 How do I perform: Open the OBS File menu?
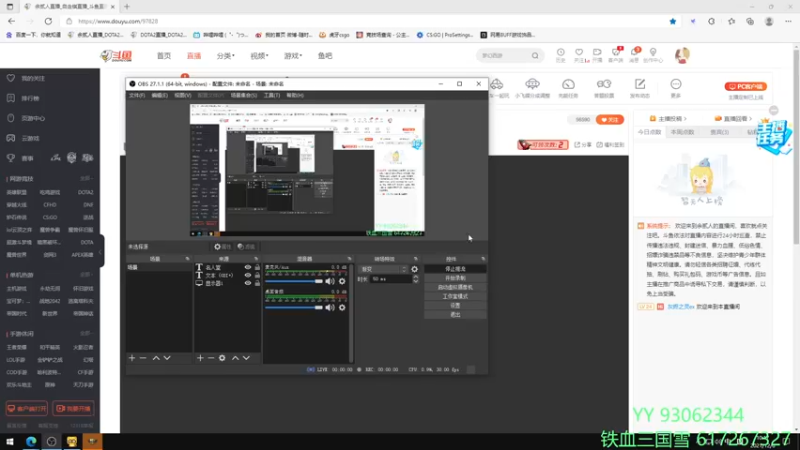click(x=136, y=95)
